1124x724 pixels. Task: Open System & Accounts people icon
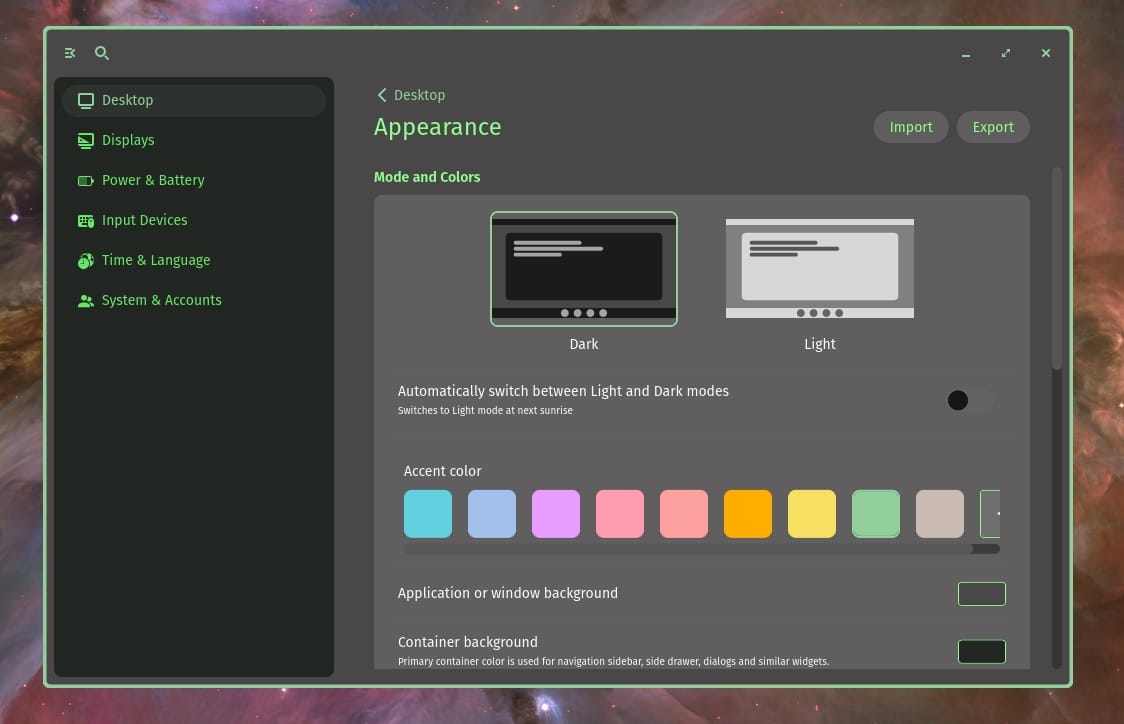click(x=85, y=300)
